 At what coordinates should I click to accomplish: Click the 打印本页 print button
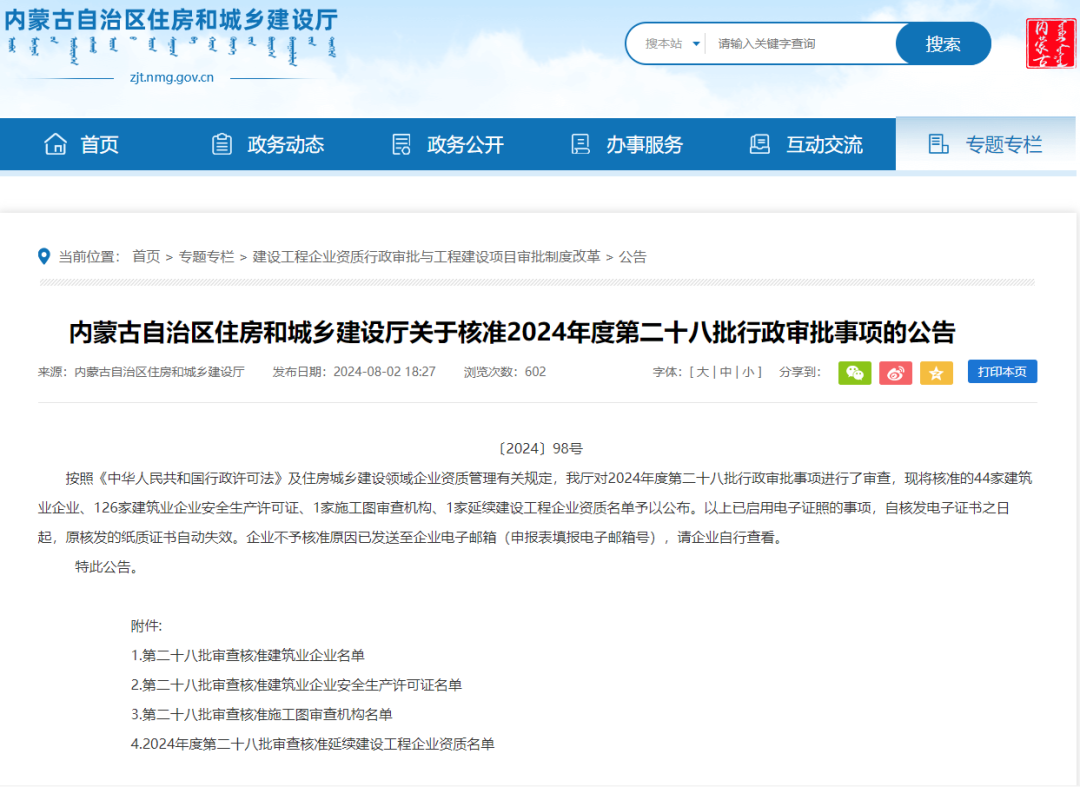[1002, 372]
